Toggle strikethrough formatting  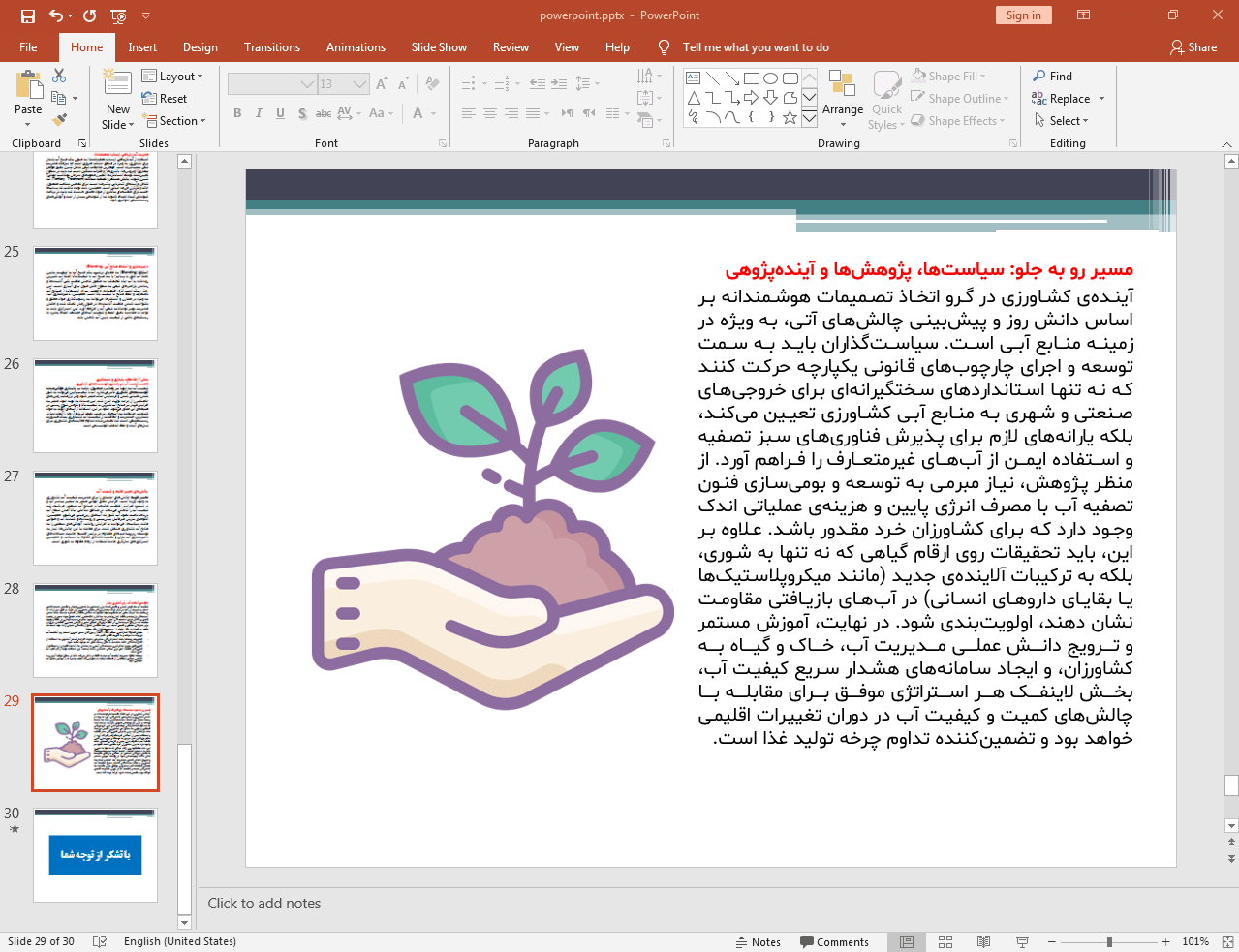pyautogui.click(x=323, y=113)
